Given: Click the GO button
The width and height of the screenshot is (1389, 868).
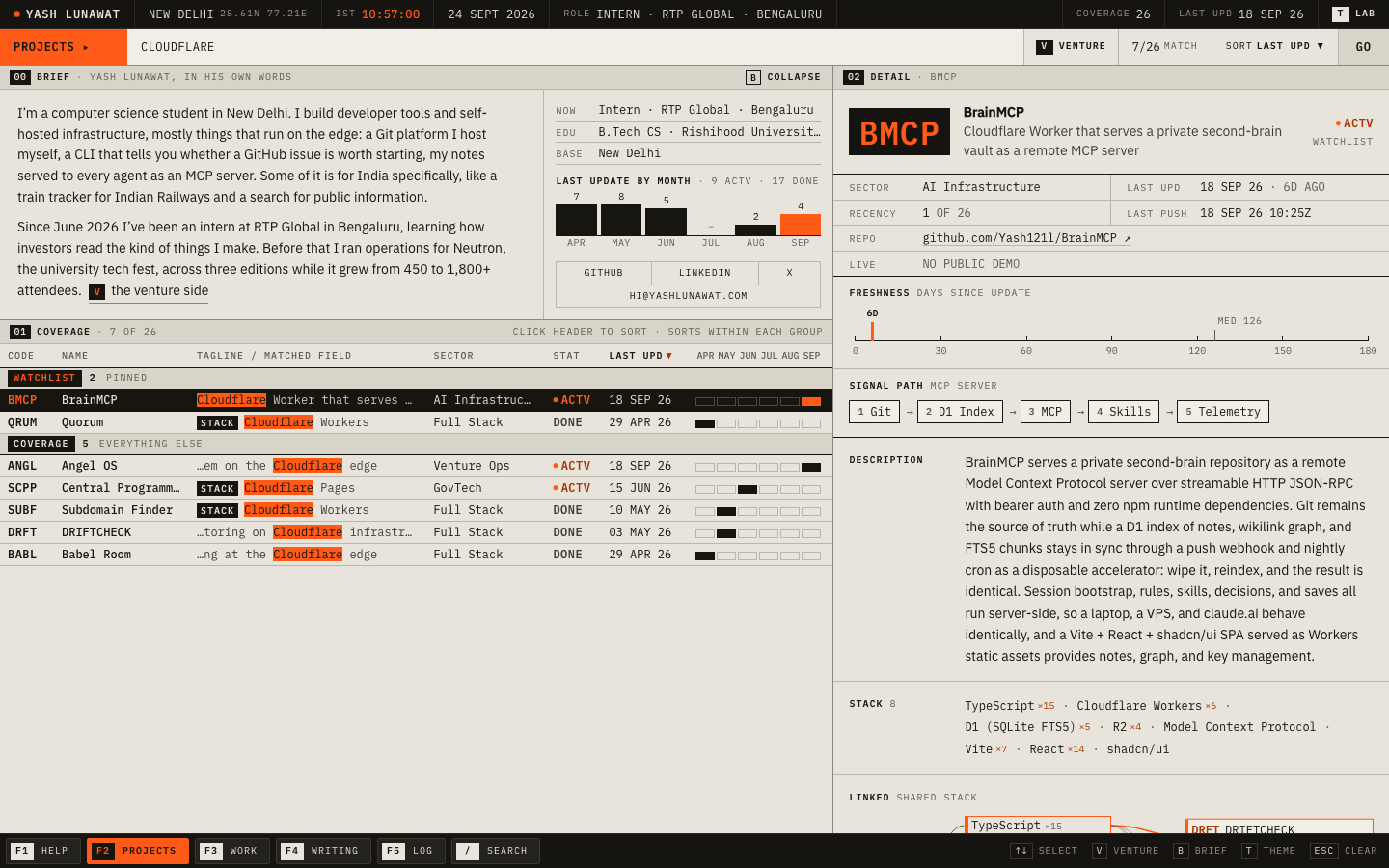Looking at the screenshot, I should click(1363, 47).
